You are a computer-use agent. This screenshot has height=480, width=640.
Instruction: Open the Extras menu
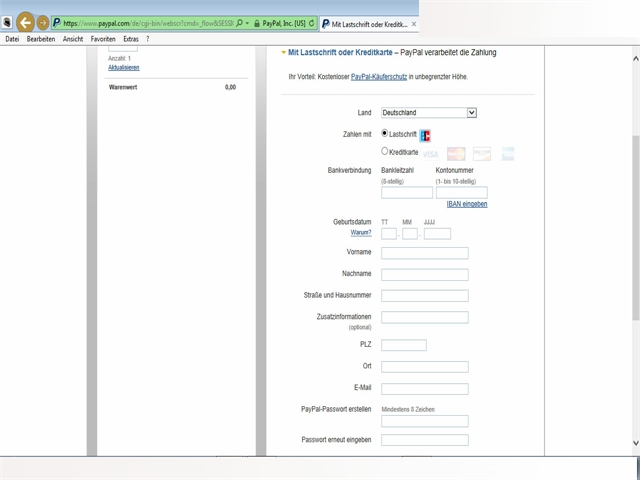click(x=131, y=39)
